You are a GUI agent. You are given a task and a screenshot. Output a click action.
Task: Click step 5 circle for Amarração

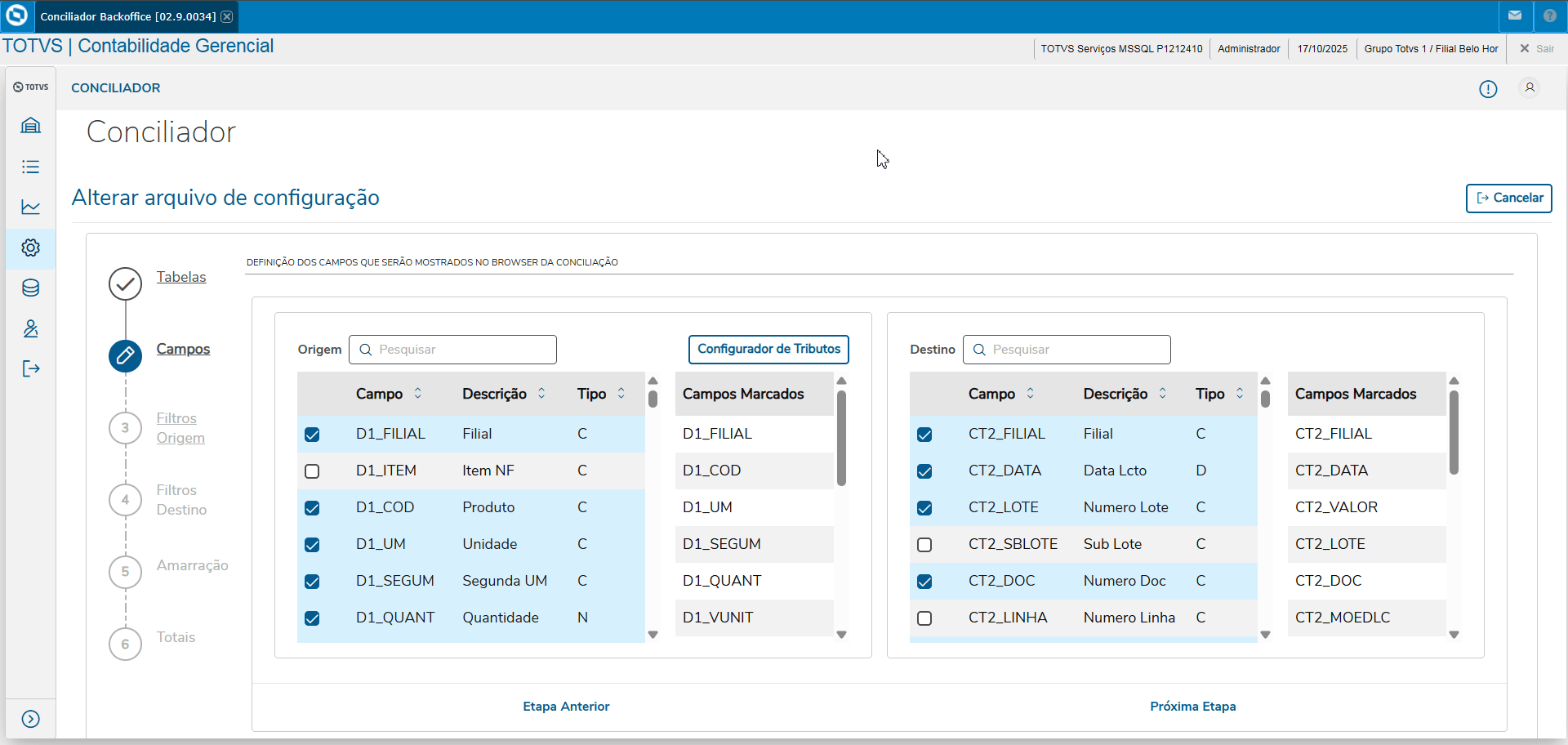pyautogui.click(x=125, y=572)
